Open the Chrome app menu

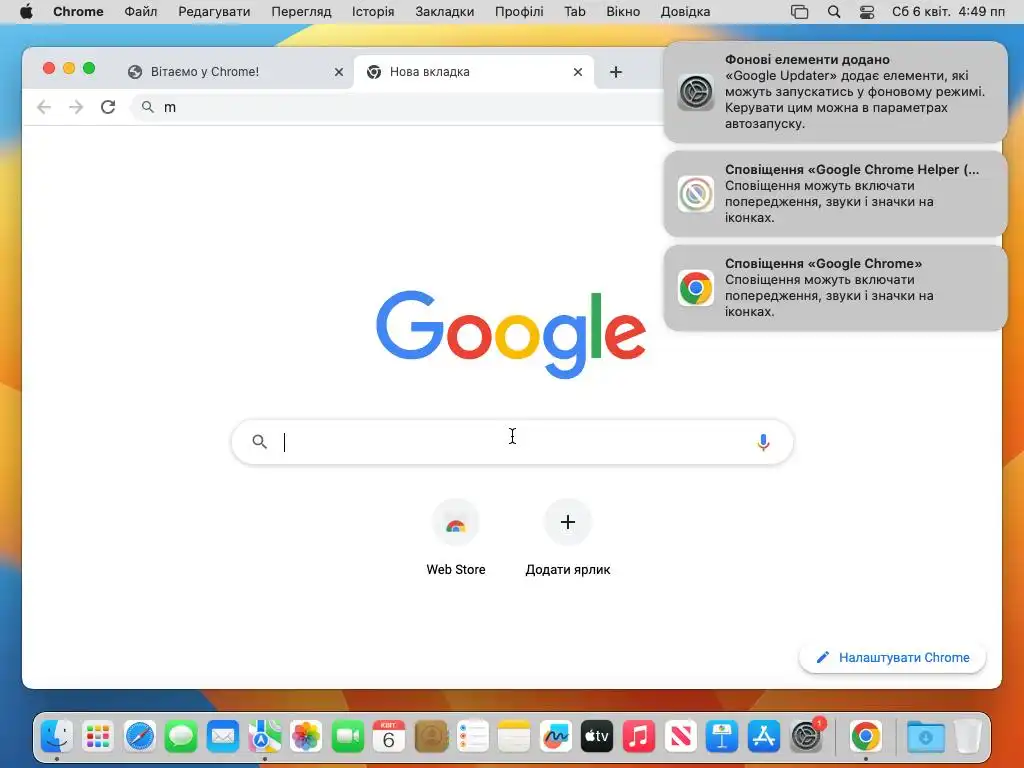tap(78, 12)
